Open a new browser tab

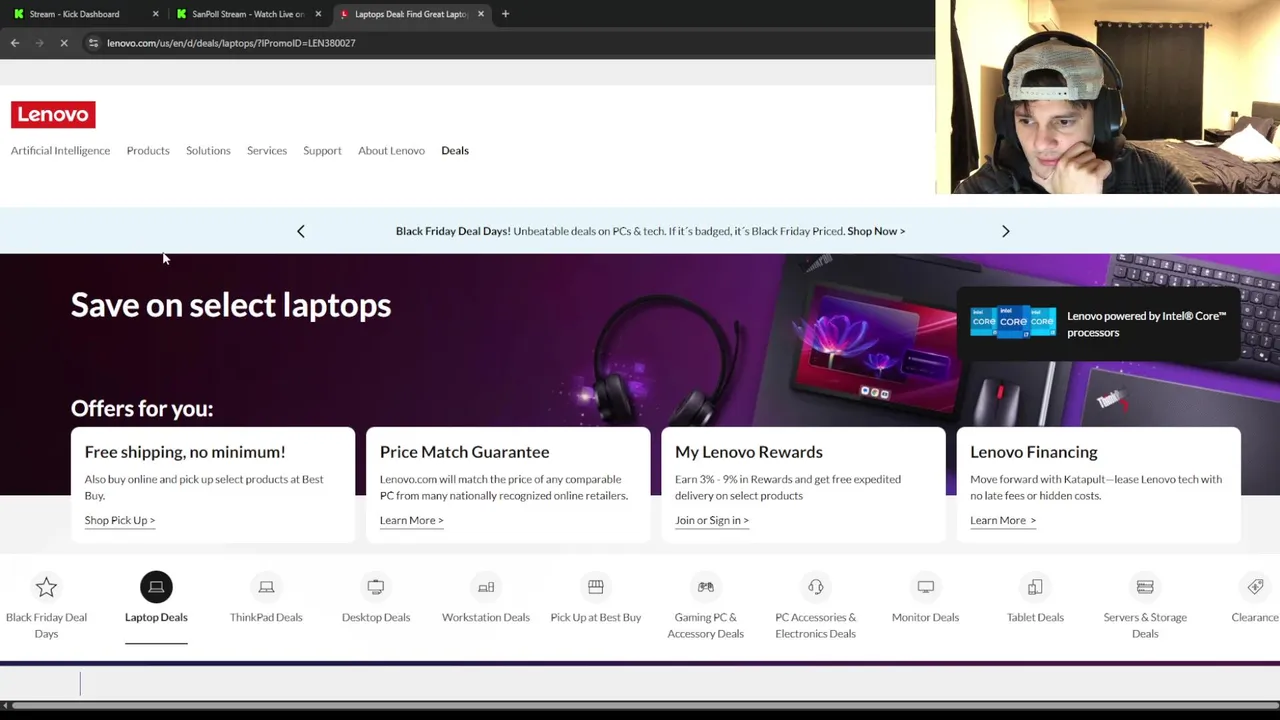click(x=505, y=14)
